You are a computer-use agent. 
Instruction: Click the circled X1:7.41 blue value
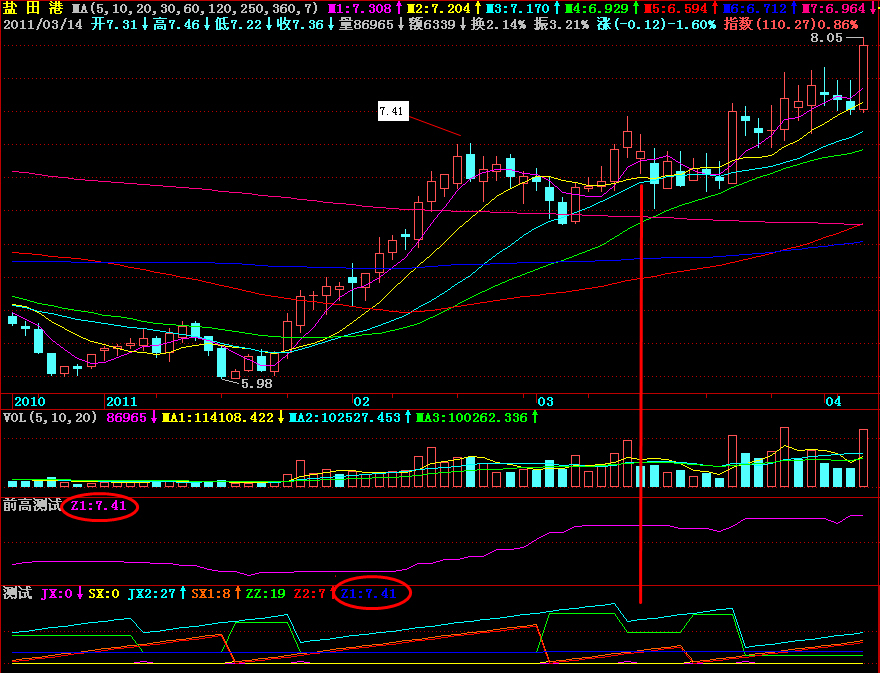click(368, 593)
